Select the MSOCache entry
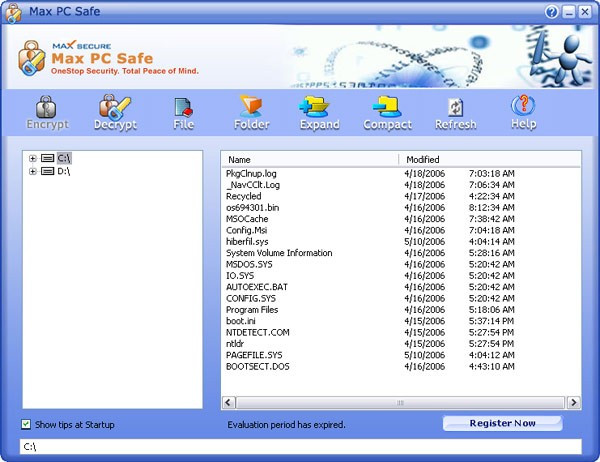This screenshot has width=600, height=462. [x=247, y=219]
